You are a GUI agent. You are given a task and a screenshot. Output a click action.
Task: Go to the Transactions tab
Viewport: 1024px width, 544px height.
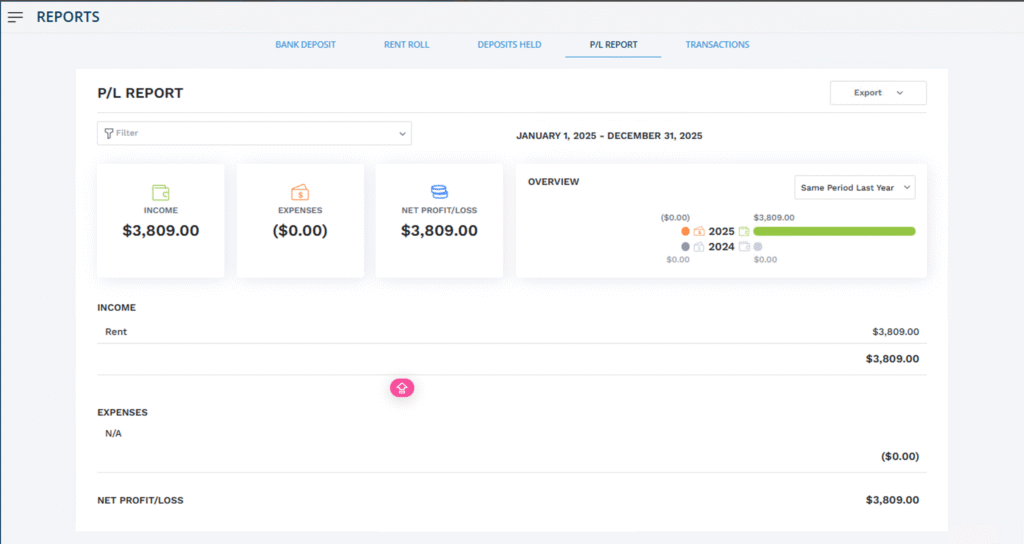717,45
